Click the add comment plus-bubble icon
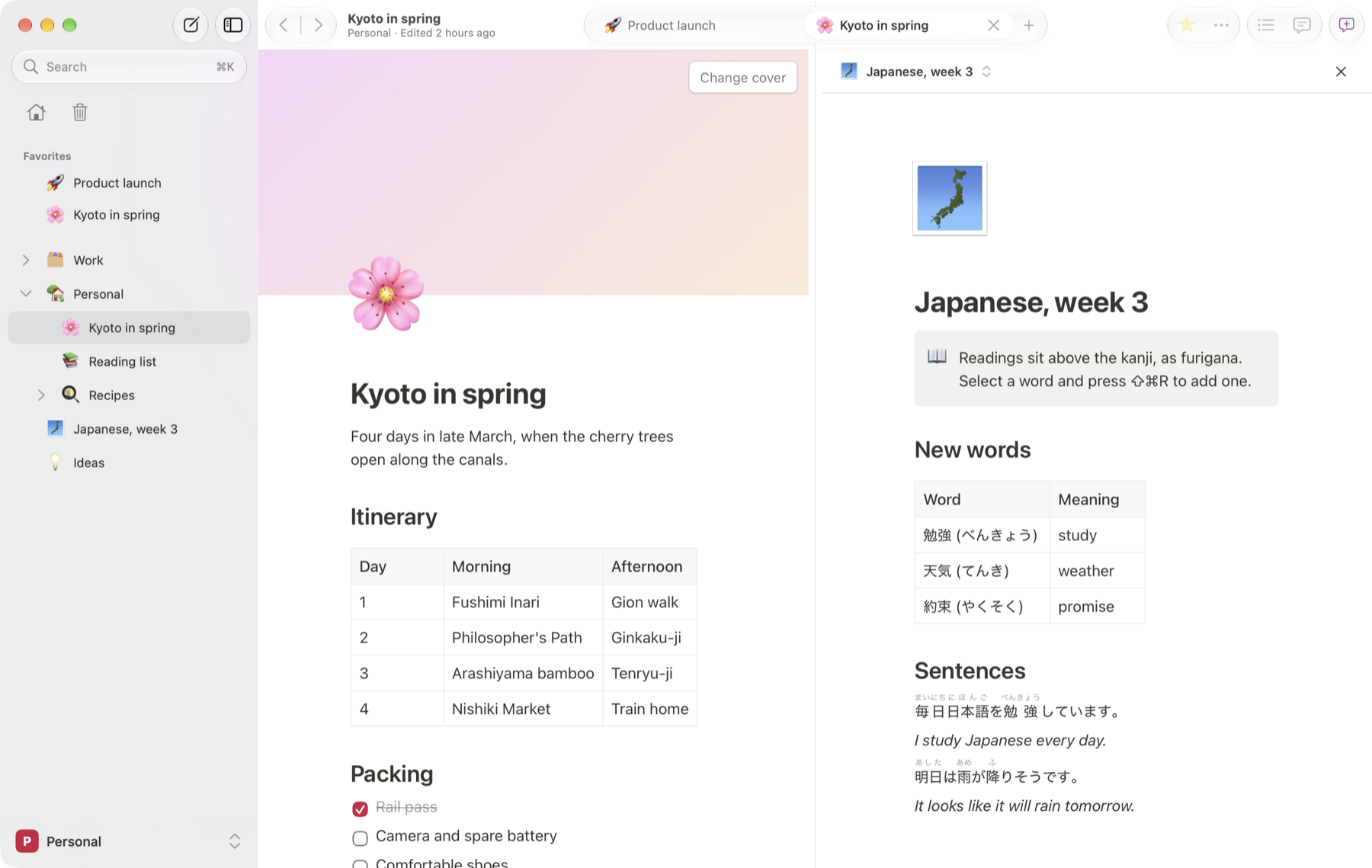Image resolution: width=1372 pixels, height=868 pixels. (1347, 25)
